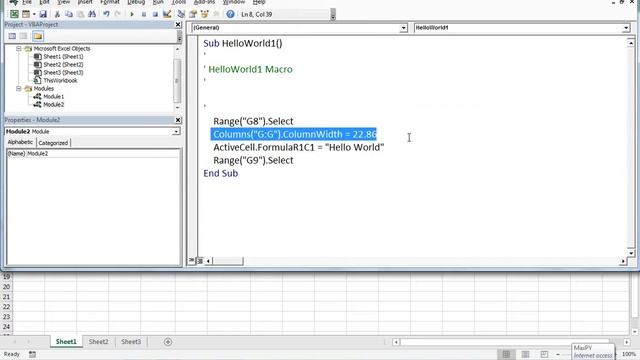
Task: Click the Copy icon in toolbar
Action: pos(69,14)
